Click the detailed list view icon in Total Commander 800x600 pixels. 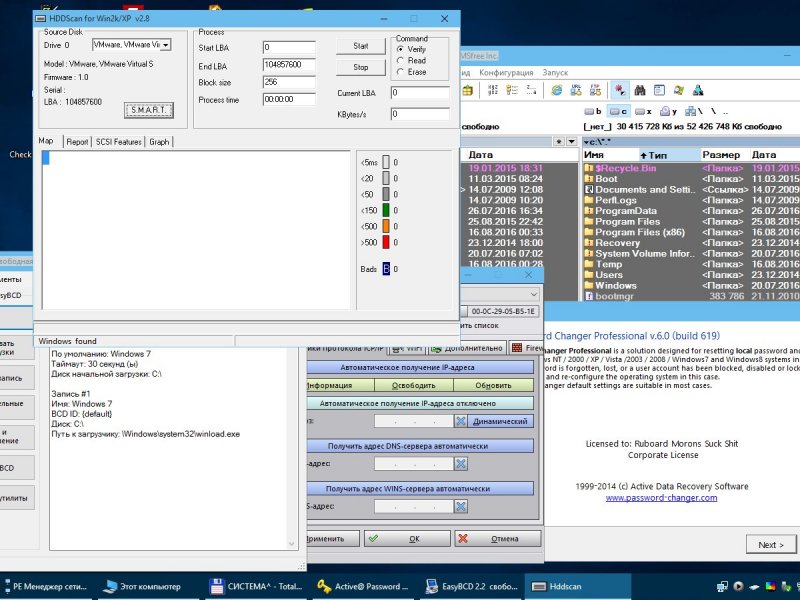click(512, 90)
